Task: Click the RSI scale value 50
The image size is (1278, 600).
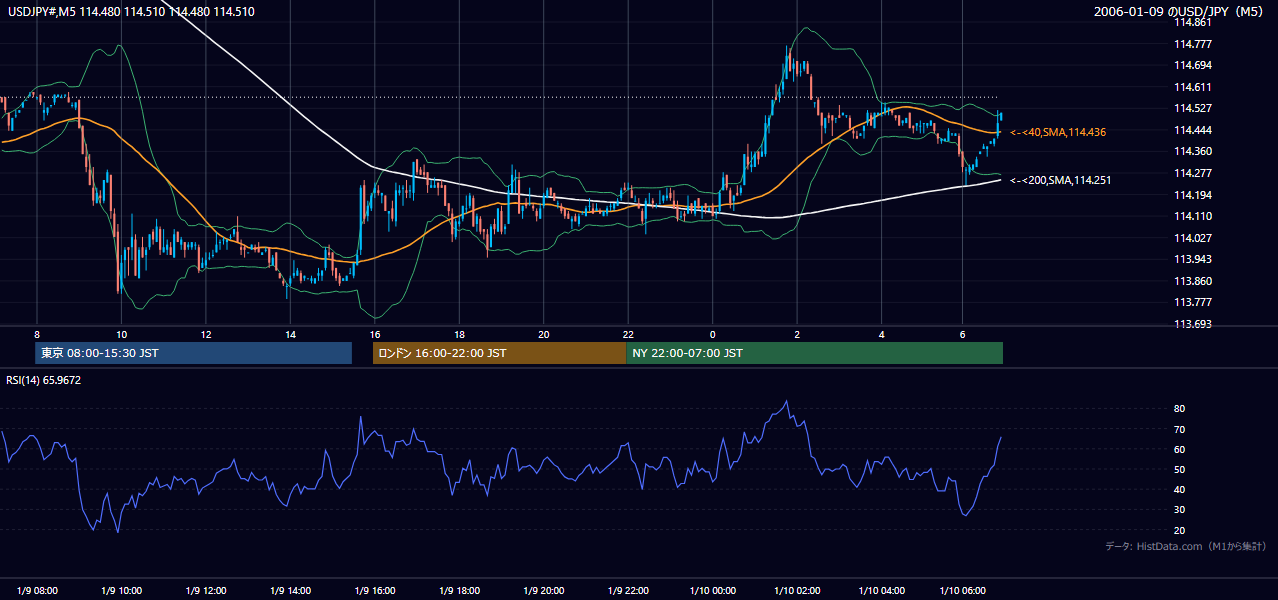Action: point(1179,469)
